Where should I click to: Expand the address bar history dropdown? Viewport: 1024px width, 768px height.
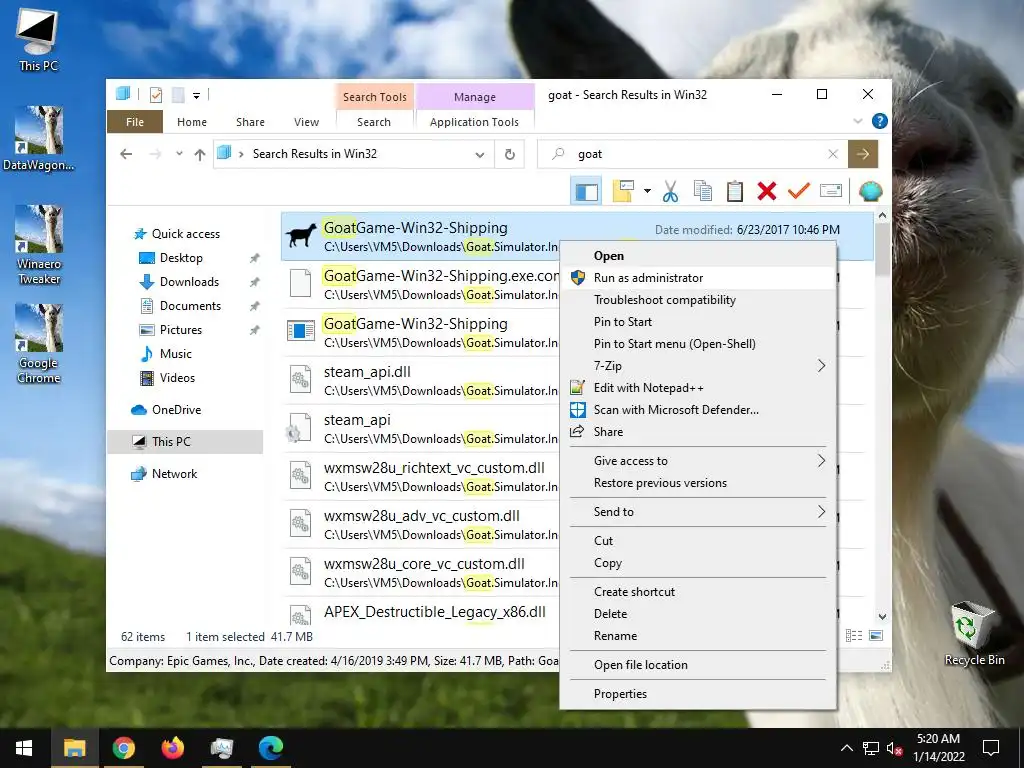[480, 155]
